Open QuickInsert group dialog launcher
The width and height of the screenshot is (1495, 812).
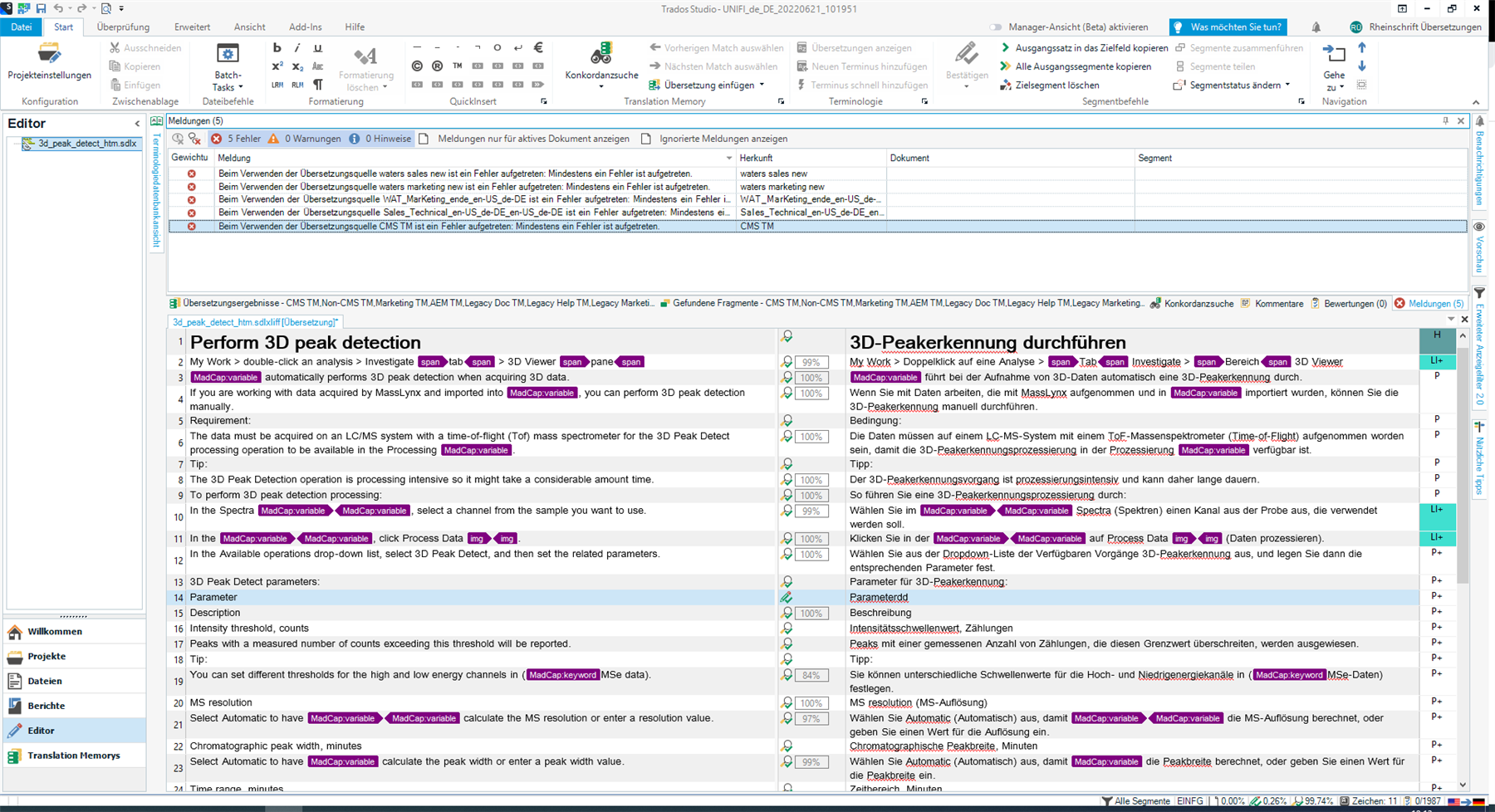[544, 101]
